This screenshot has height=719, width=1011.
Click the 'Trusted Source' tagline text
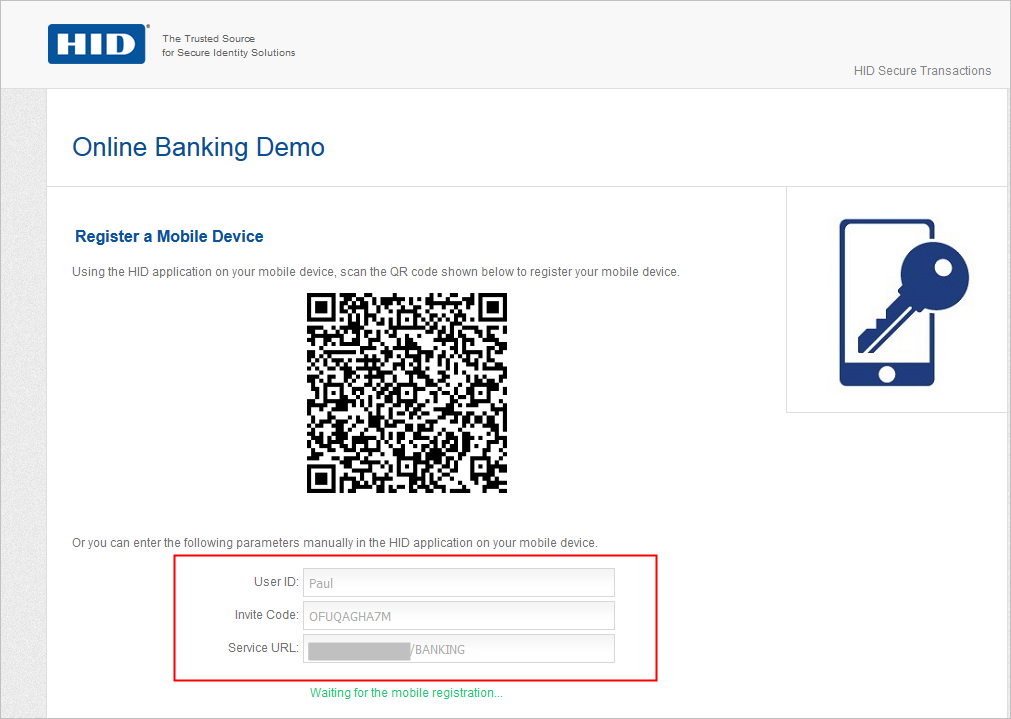(x=228, y=46)
